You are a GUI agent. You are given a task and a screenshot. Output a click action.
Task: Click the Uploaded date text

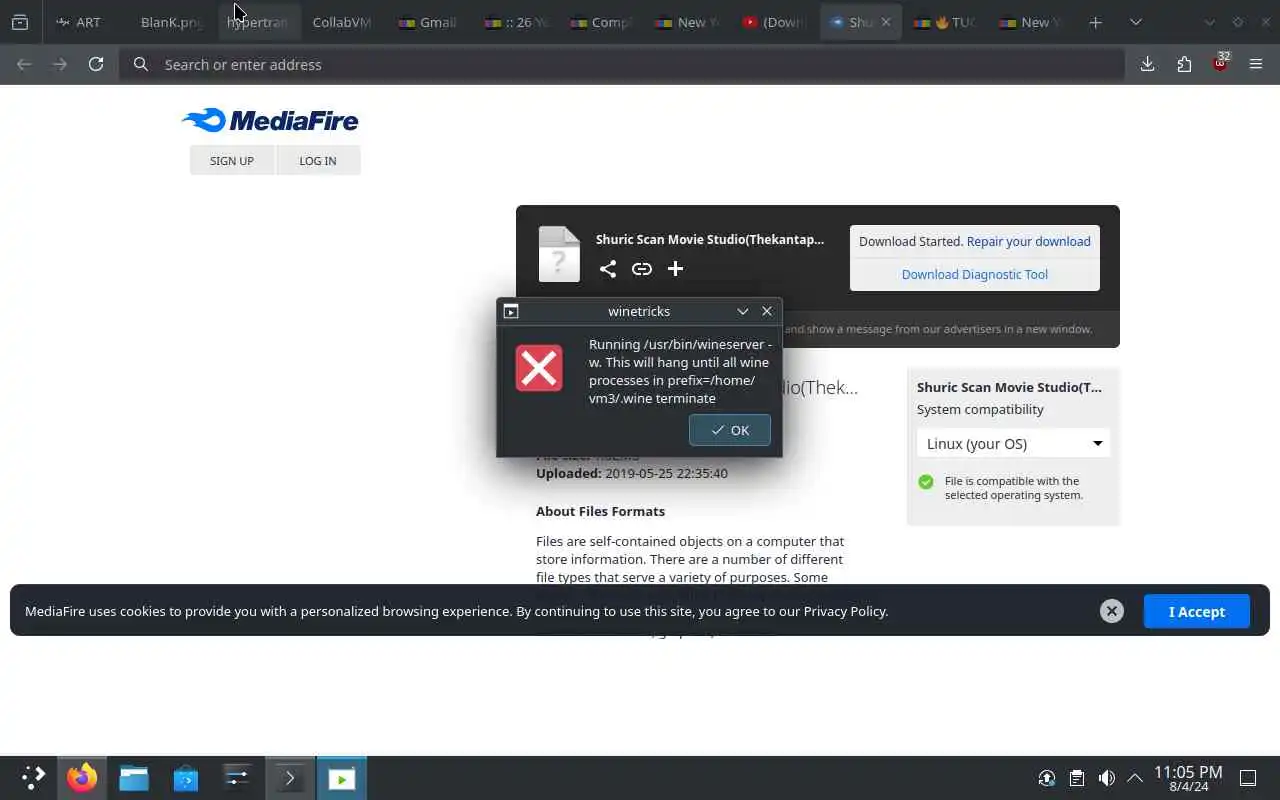click(x=632, y=473)
